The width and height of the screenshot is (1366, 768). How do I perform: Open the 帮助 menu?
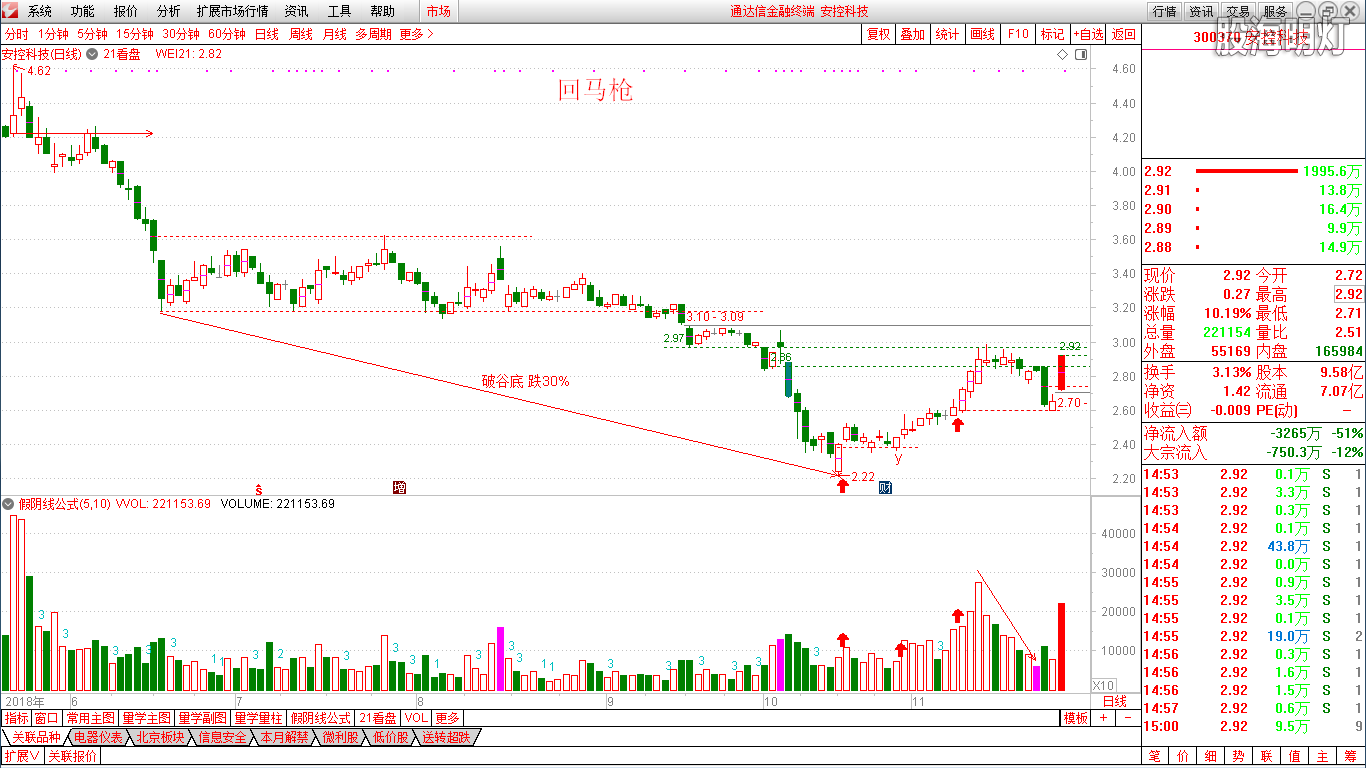[x=382, y=11]
